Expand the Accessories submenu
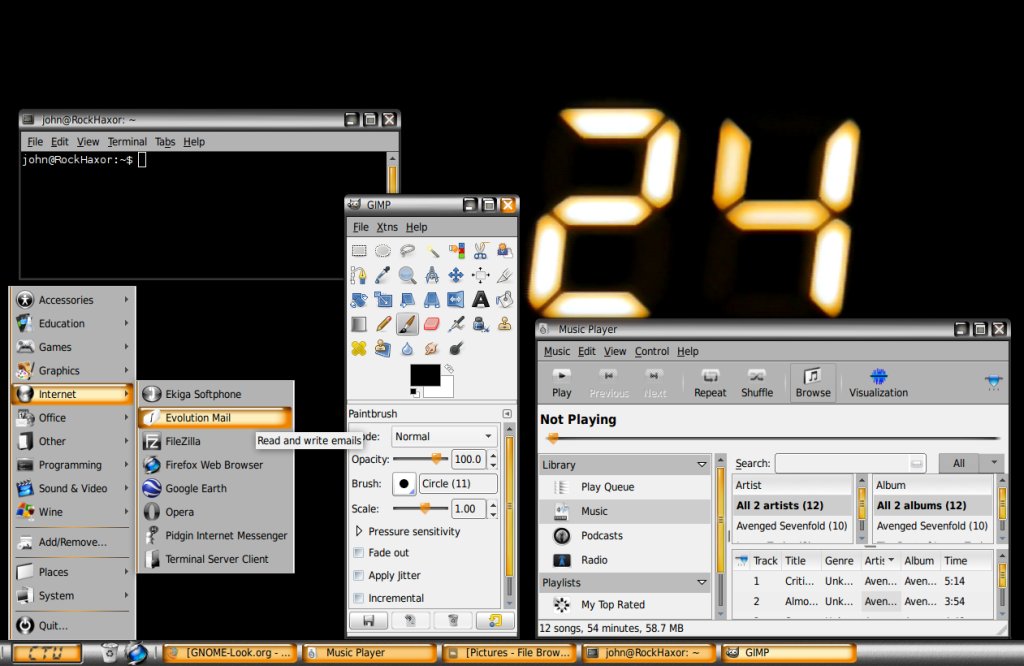 [73, 300]
